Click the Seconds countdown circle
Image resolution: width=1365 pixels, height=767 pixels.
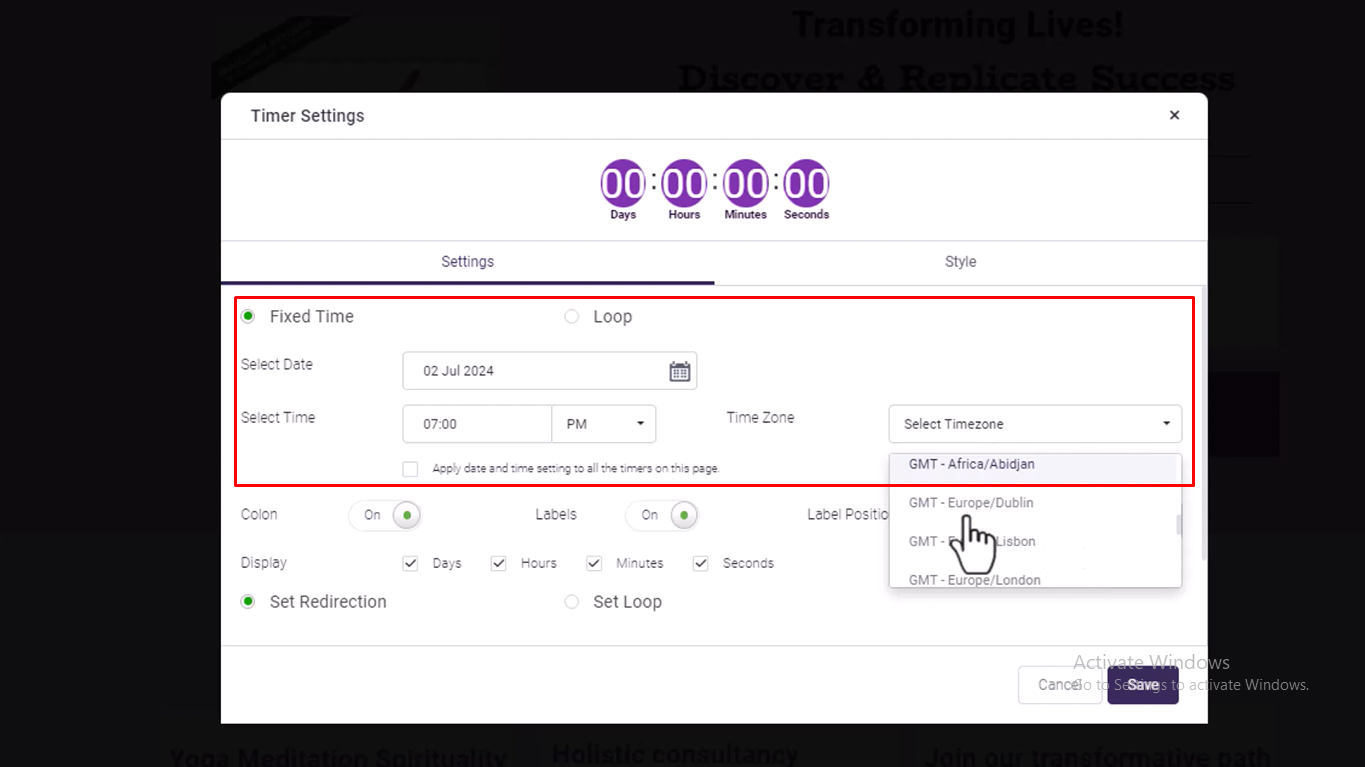click(806, 184)
